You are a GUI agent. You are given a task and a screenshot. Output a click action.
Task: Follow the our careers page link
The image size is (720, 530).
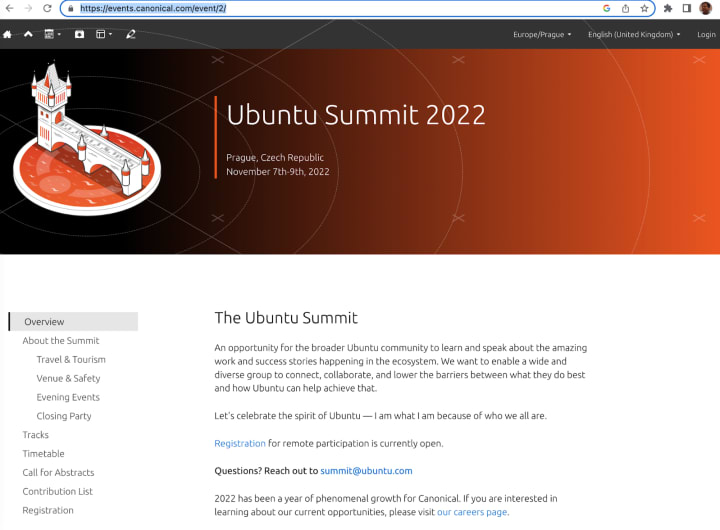472,512
